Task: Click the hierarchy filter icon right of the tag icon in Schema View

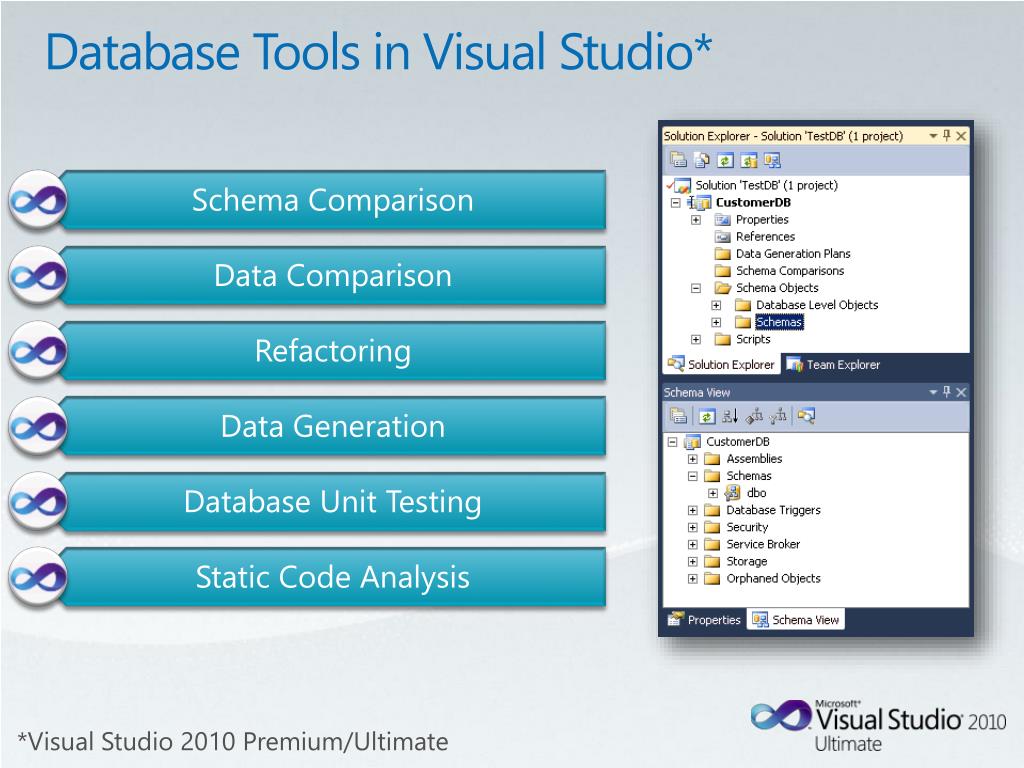Action: pos(778,416)
